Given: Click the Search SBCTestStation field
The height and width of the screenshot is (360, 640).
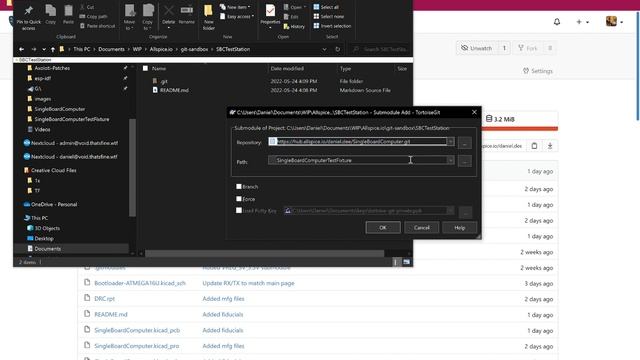Looking at the screenshot, I should tap(380, 49).
